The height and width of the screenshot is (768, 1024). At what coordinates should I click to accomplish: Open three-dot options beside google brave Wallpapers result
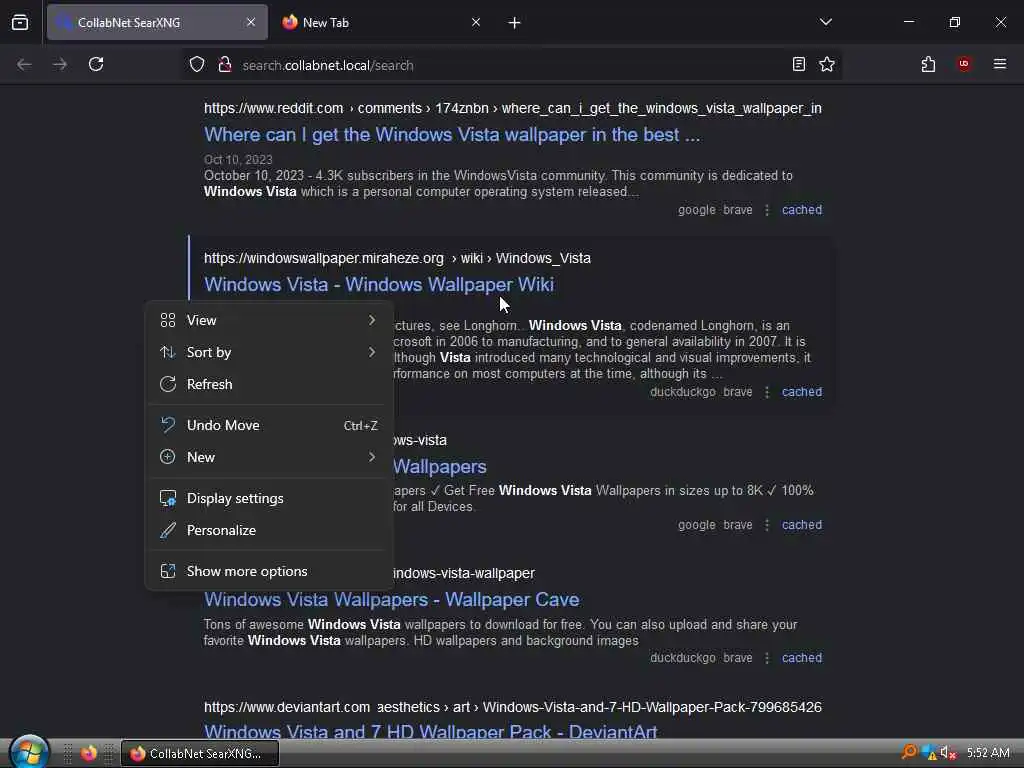(x=767, y=525)
